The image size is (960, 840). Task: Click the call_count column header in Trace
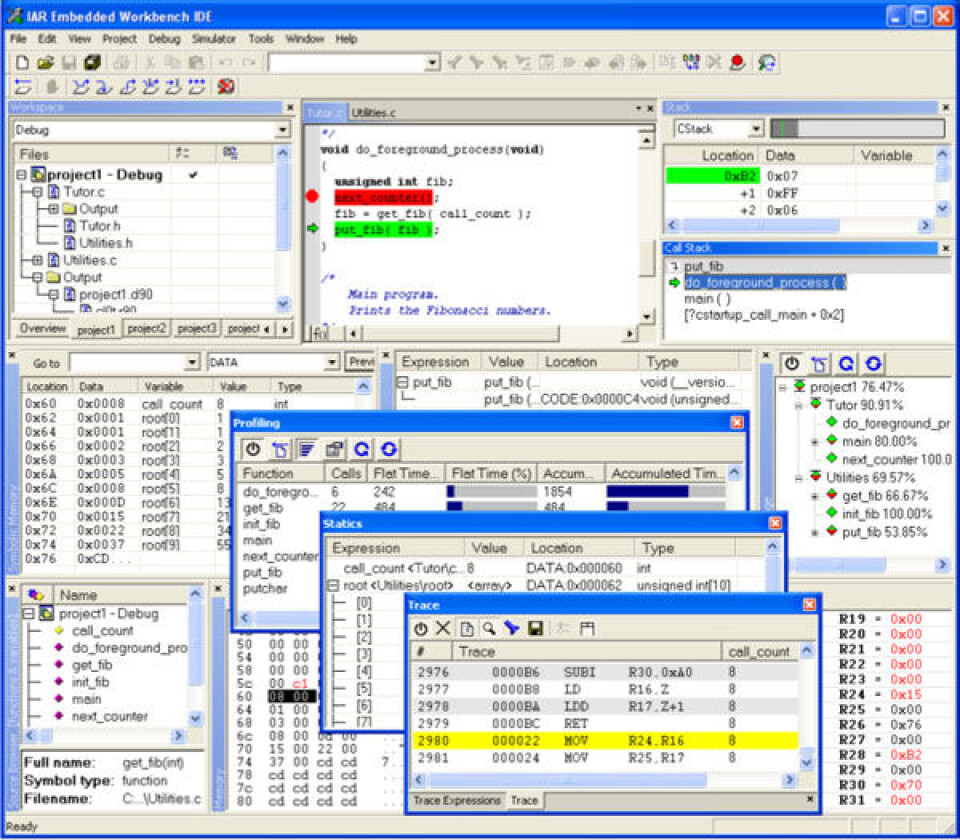[x=759, y=652]
